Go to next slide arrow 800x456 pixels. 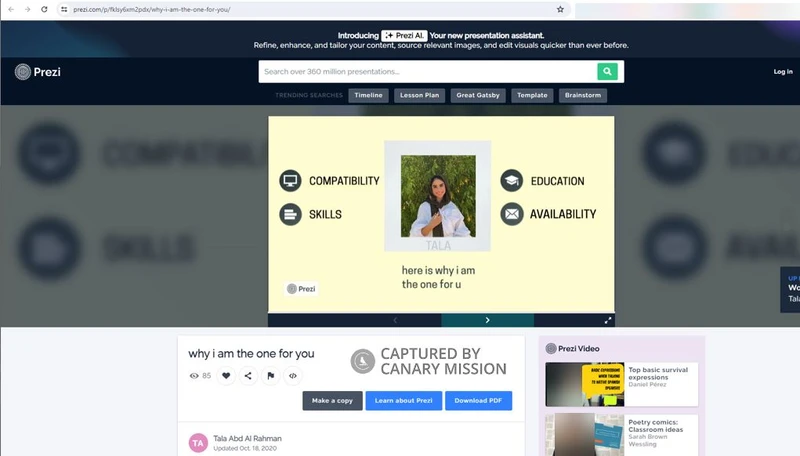[x=487, y=320]
